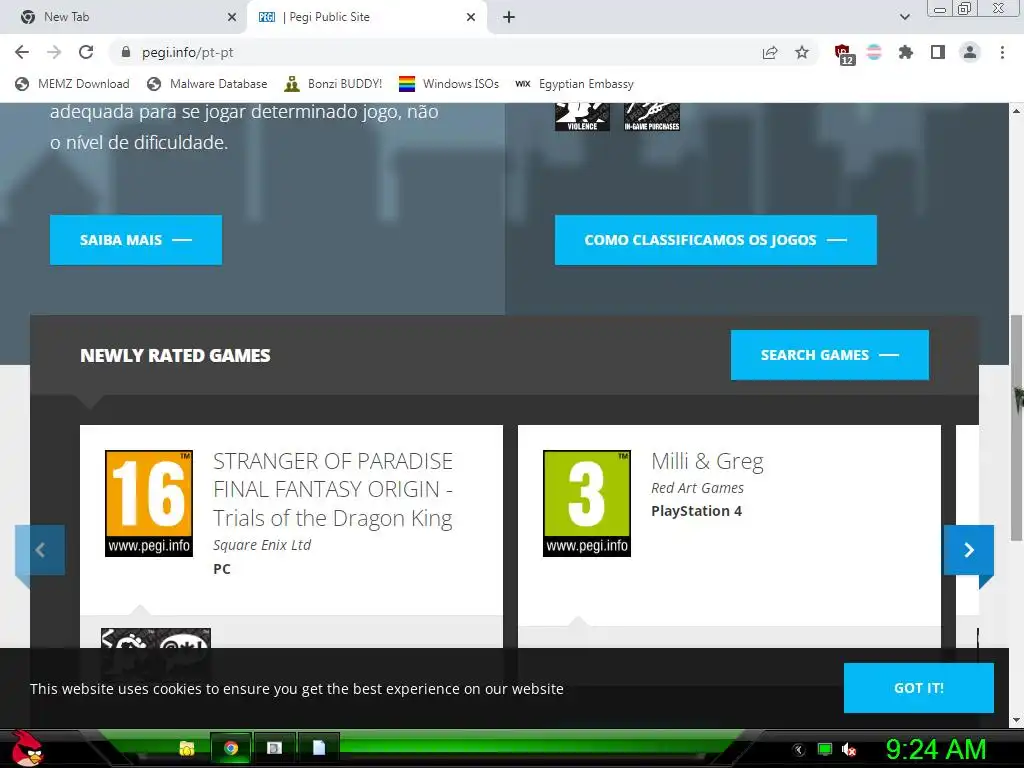Click the muted volume tray icon
The height and width of the screenshot is (768, 1024).
point(849,750)
